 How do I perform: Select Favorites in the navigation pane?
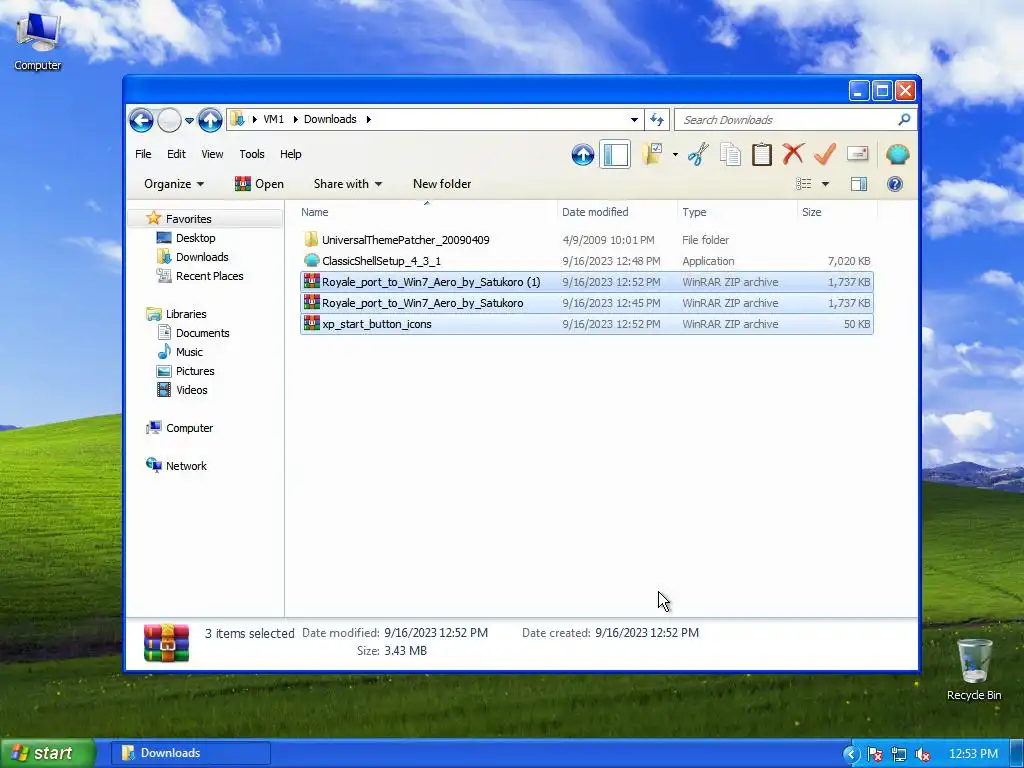(188, 219)
